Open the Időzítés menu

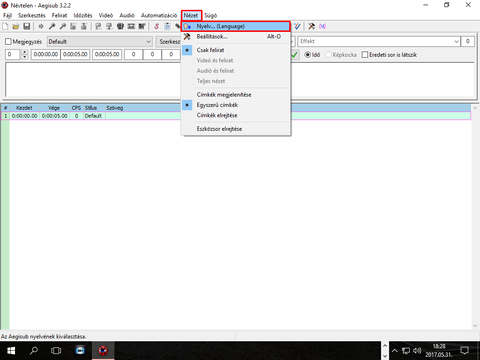(x=83, y=15)
